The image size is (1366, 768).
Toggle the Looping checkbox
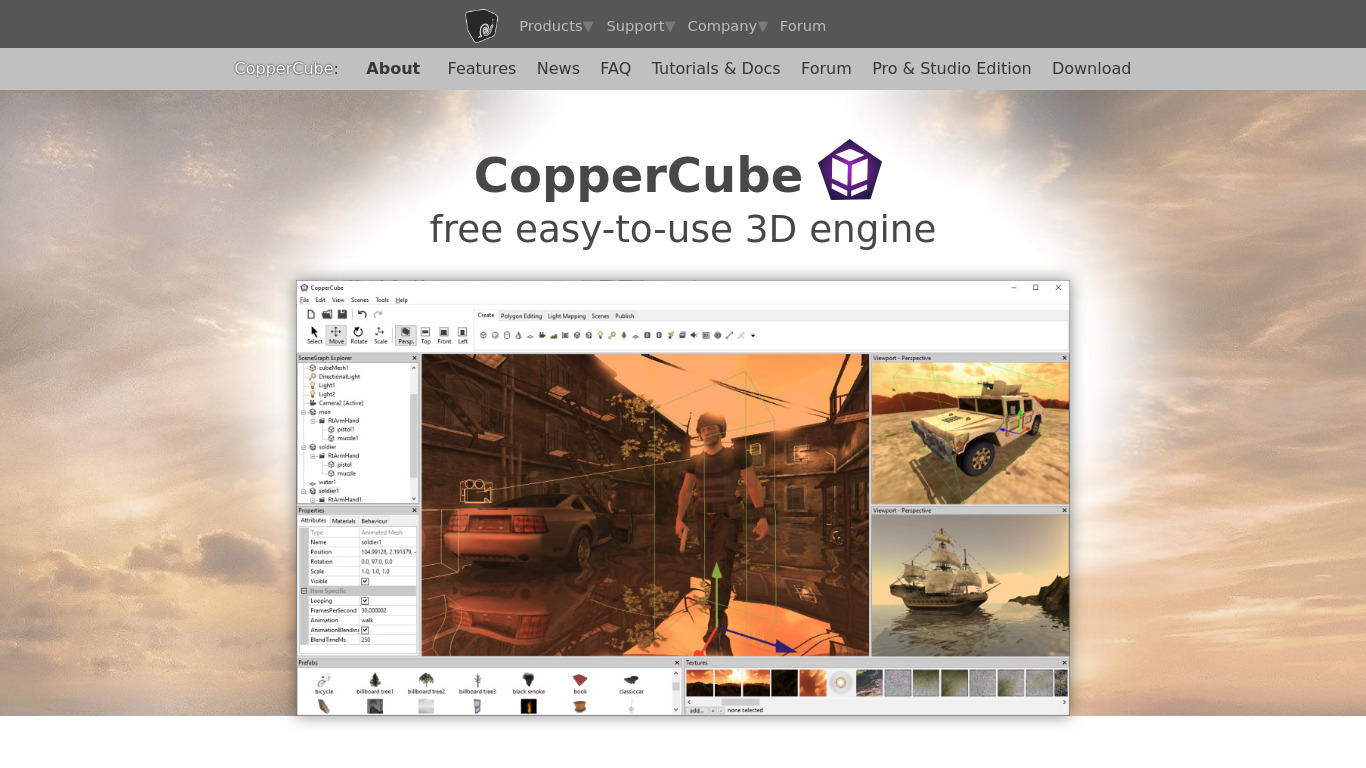tap(364, 601)
